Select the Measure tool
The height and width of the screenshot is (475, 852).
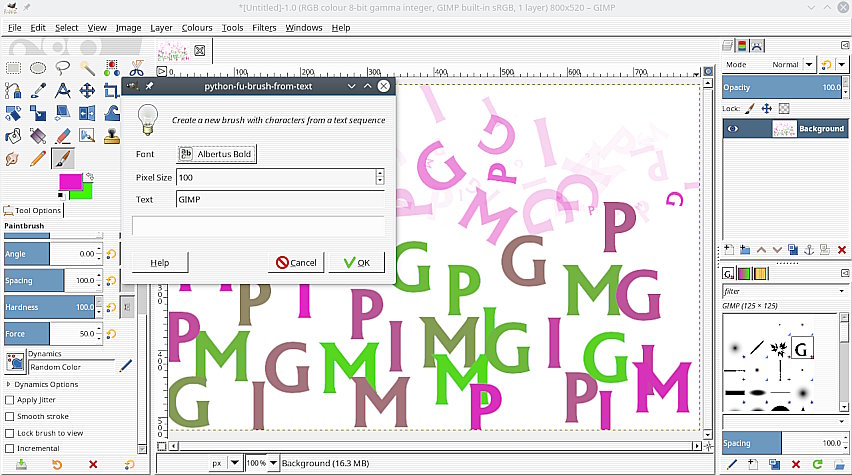point(62,91)
